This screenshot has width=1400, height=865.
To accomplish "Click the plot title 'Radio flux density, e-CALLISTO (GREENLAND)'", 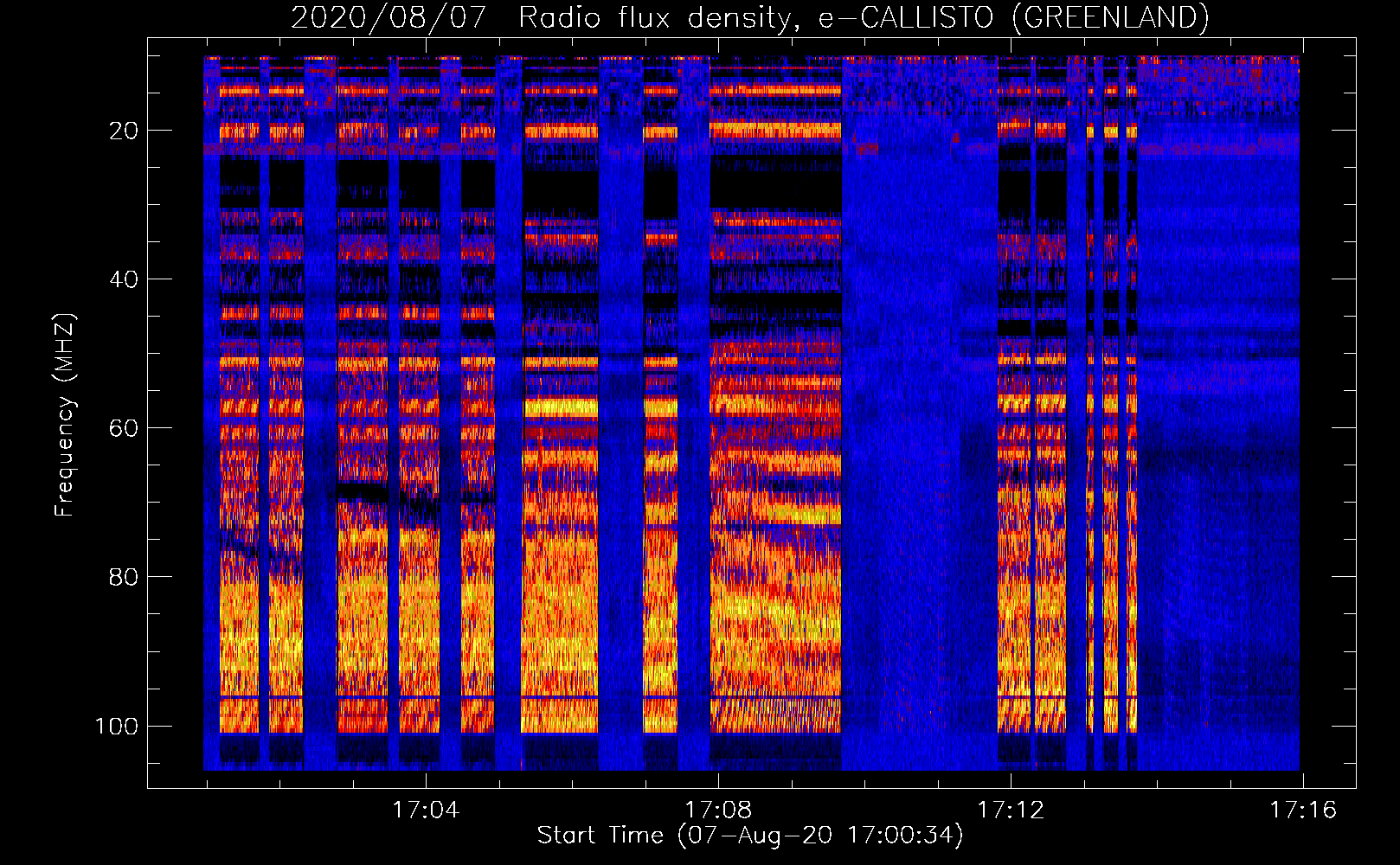I will [x=864, y=18].
